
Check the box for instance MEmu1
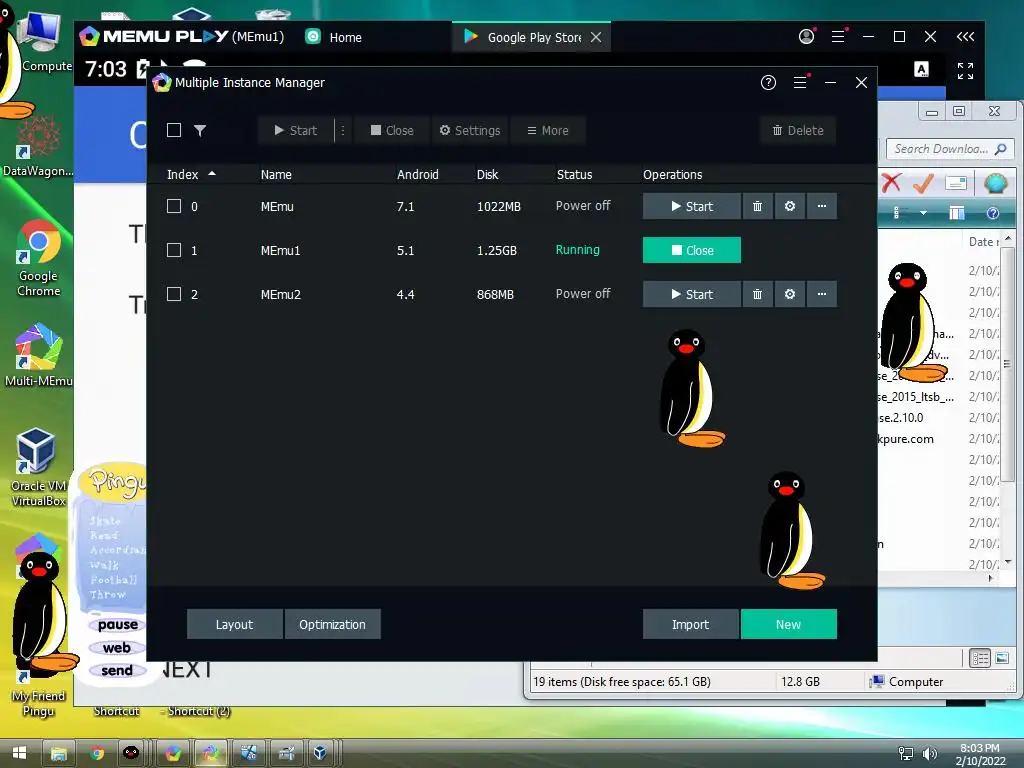174,250
